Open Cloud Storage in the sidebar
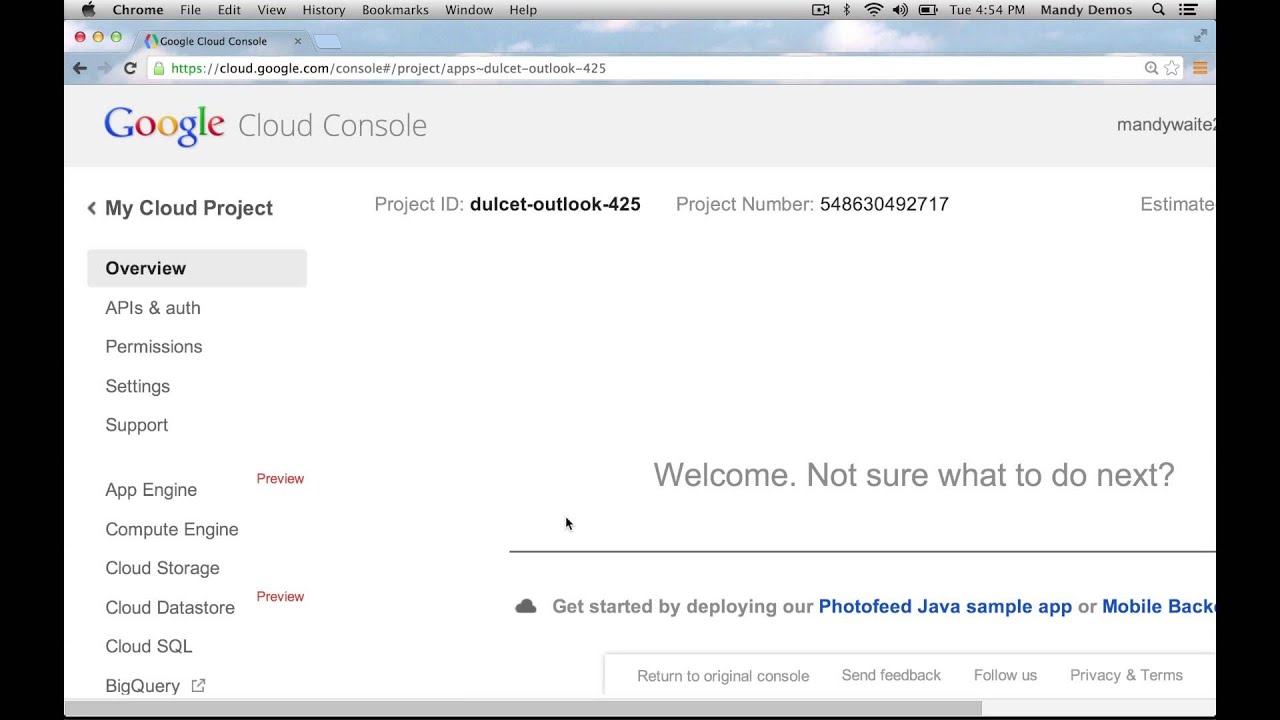Screen dimensions: 1280x720 click(x=162, y=568)
